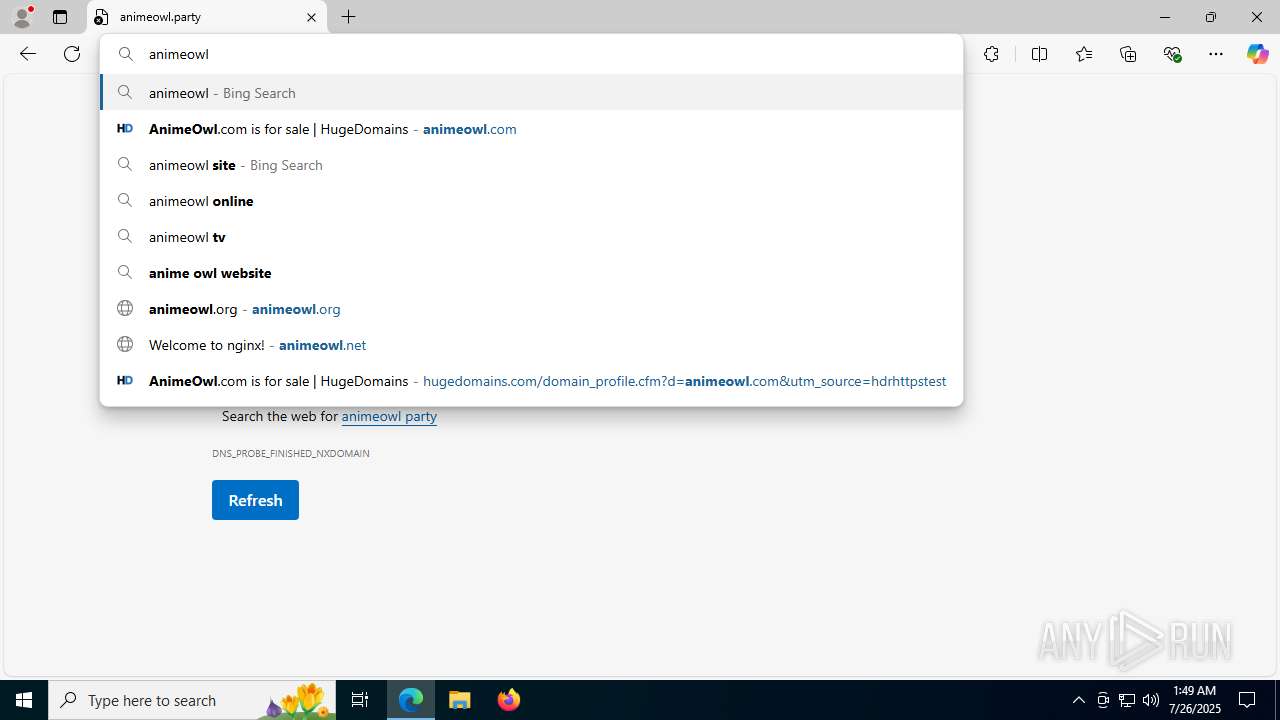This screenshot has width=1280, height=720.
Task: Click search icon beside animeowl tv
Action: tap(125, 236)
